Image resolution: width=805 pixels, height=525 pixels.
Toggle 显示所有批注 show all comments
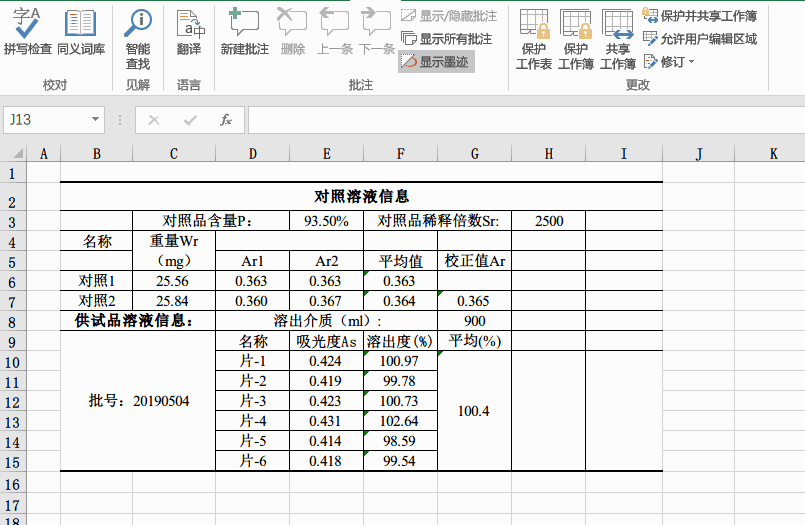447,39
